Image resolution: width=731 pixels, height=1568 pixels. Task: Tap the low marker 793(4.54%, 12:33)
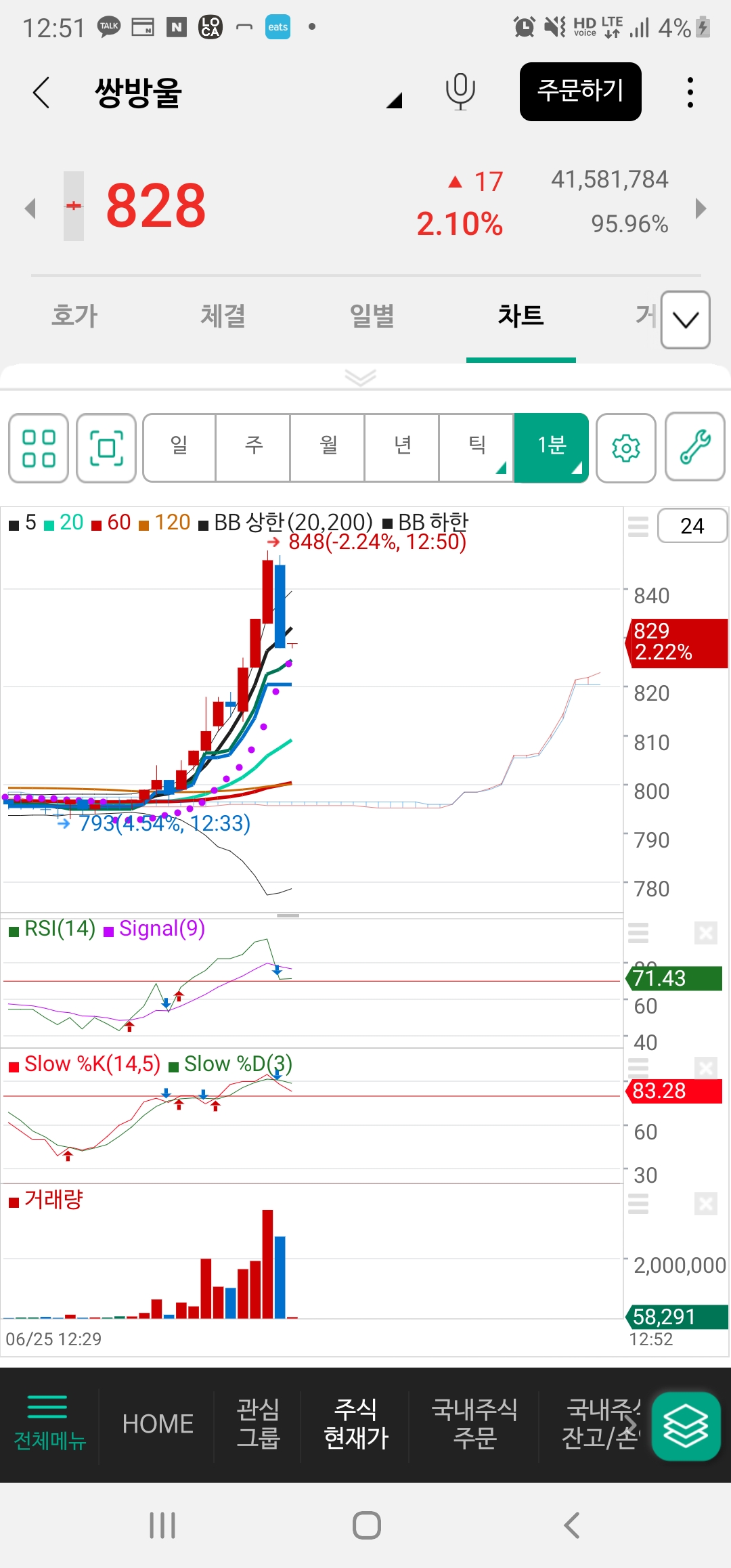click(164, 823)
